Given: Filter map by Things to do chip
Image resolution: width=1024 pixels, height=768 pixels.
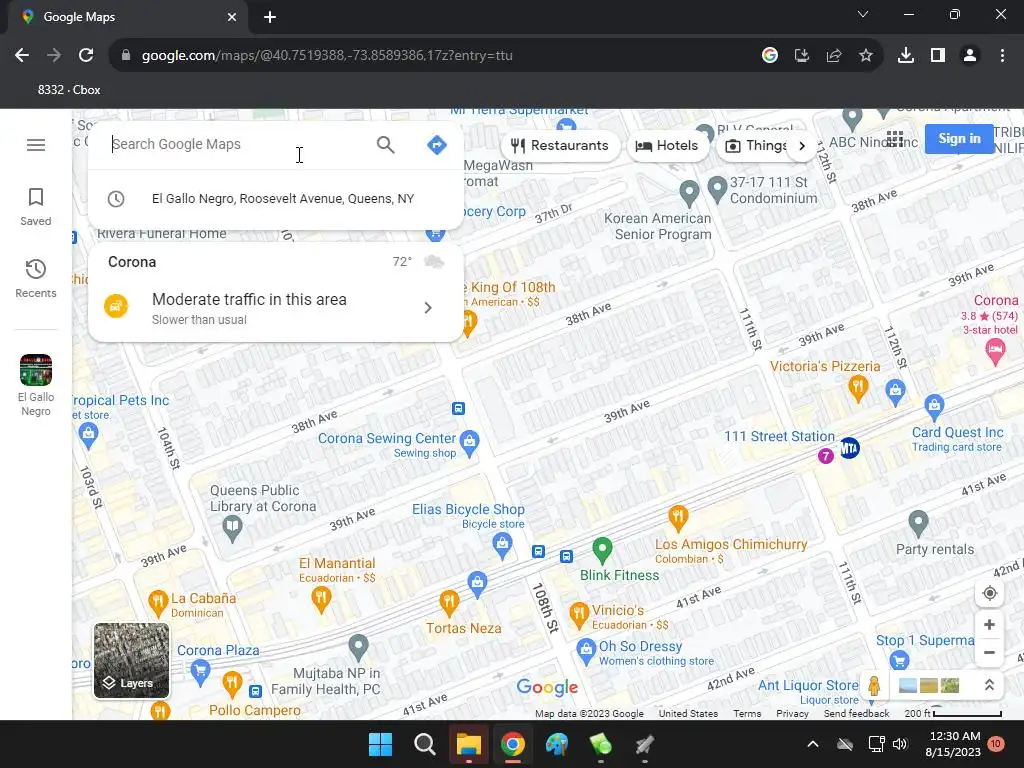Looking at the screenshot, I should [756, 146].
